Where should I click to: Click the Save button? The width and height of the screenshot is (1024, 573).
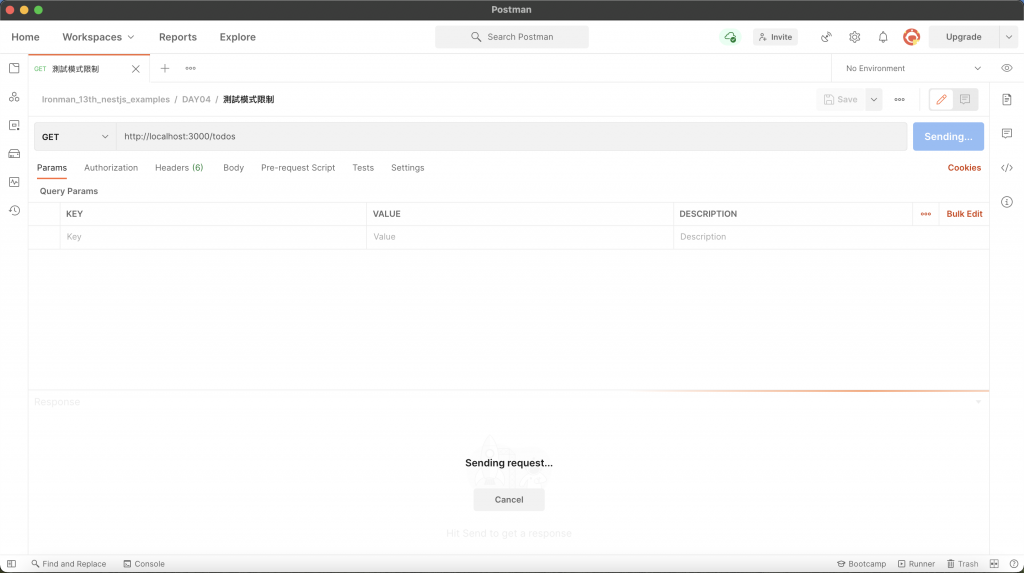point(840,99)
